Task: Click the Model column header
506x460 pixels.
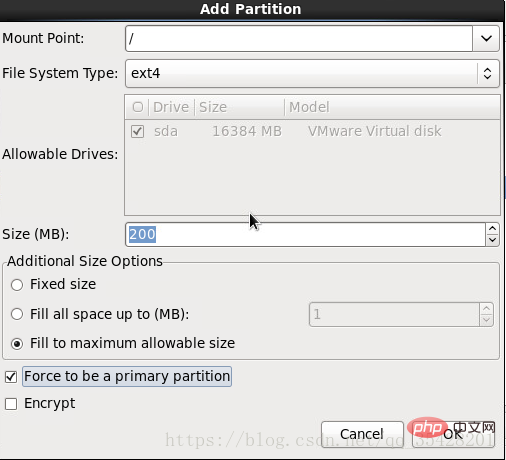Action: 392,107
